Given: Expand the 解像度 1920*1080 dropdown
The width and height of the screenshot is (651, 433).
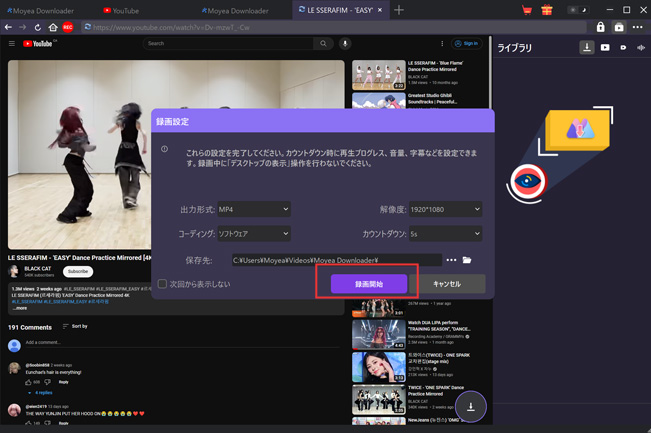Looking at the screenshot, I should pyautogui.click(x=444, y=210).
